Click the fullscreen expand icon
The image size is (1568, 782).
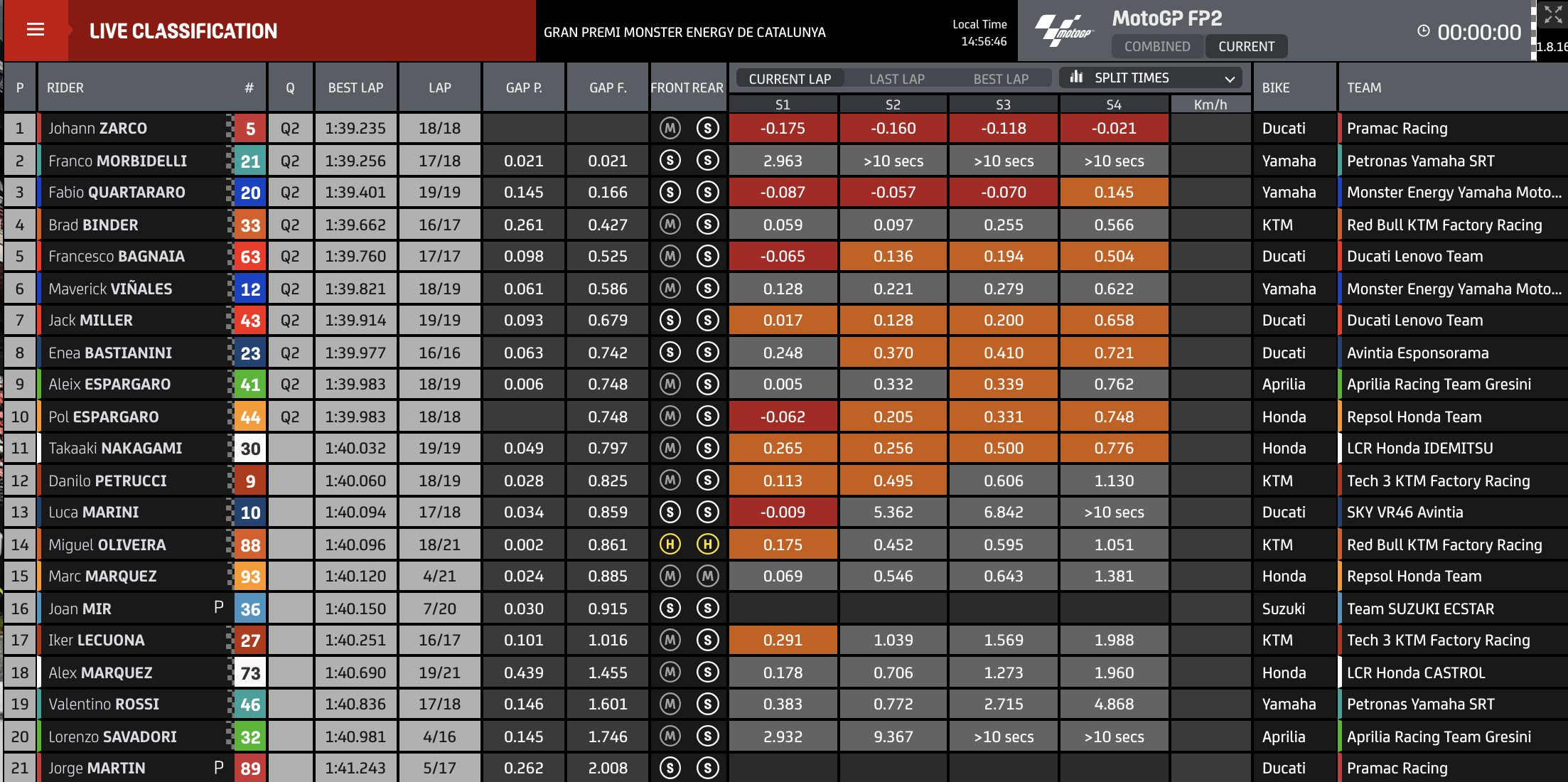(x=1552, y=16)
